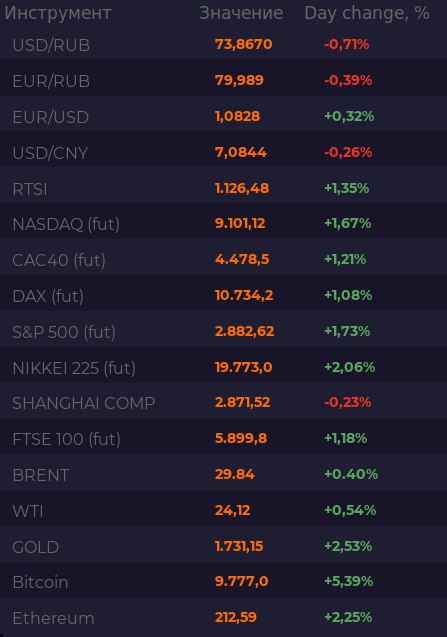Open the EUR/RUB instrument

[224, 80]
